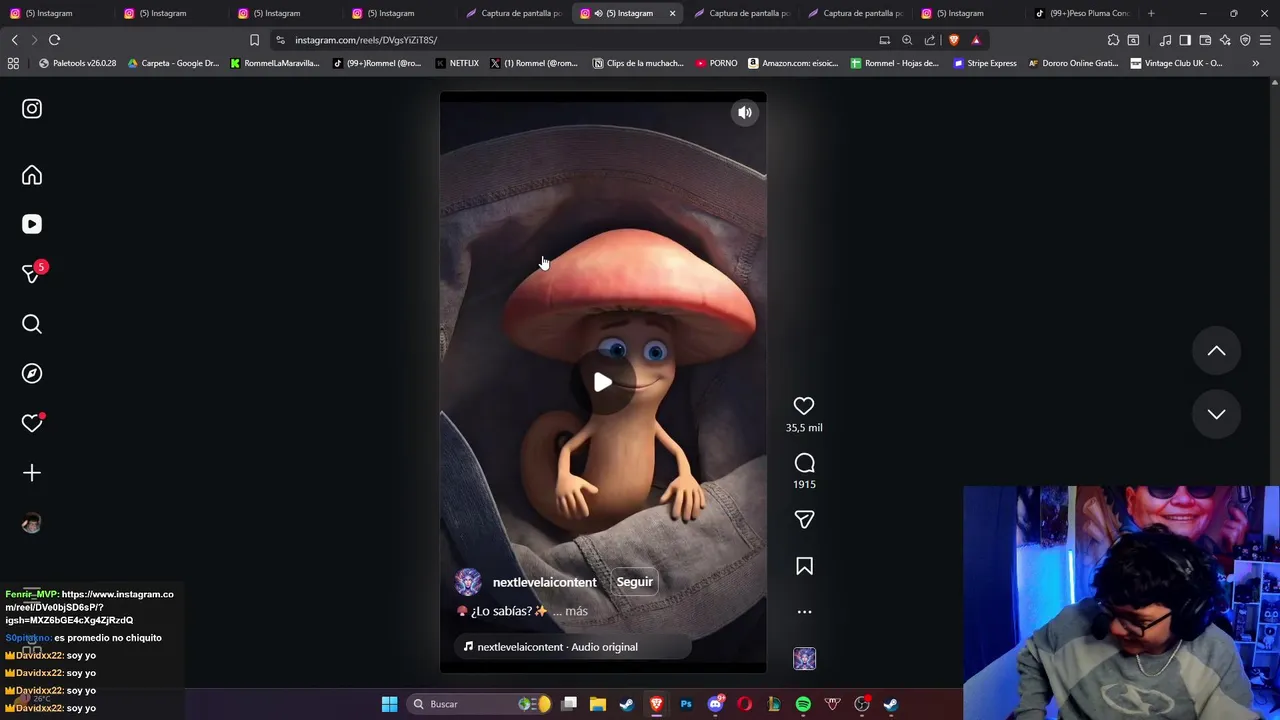
Task: Open NETFLIX bookmark
Action: click(x=458, y=63)
